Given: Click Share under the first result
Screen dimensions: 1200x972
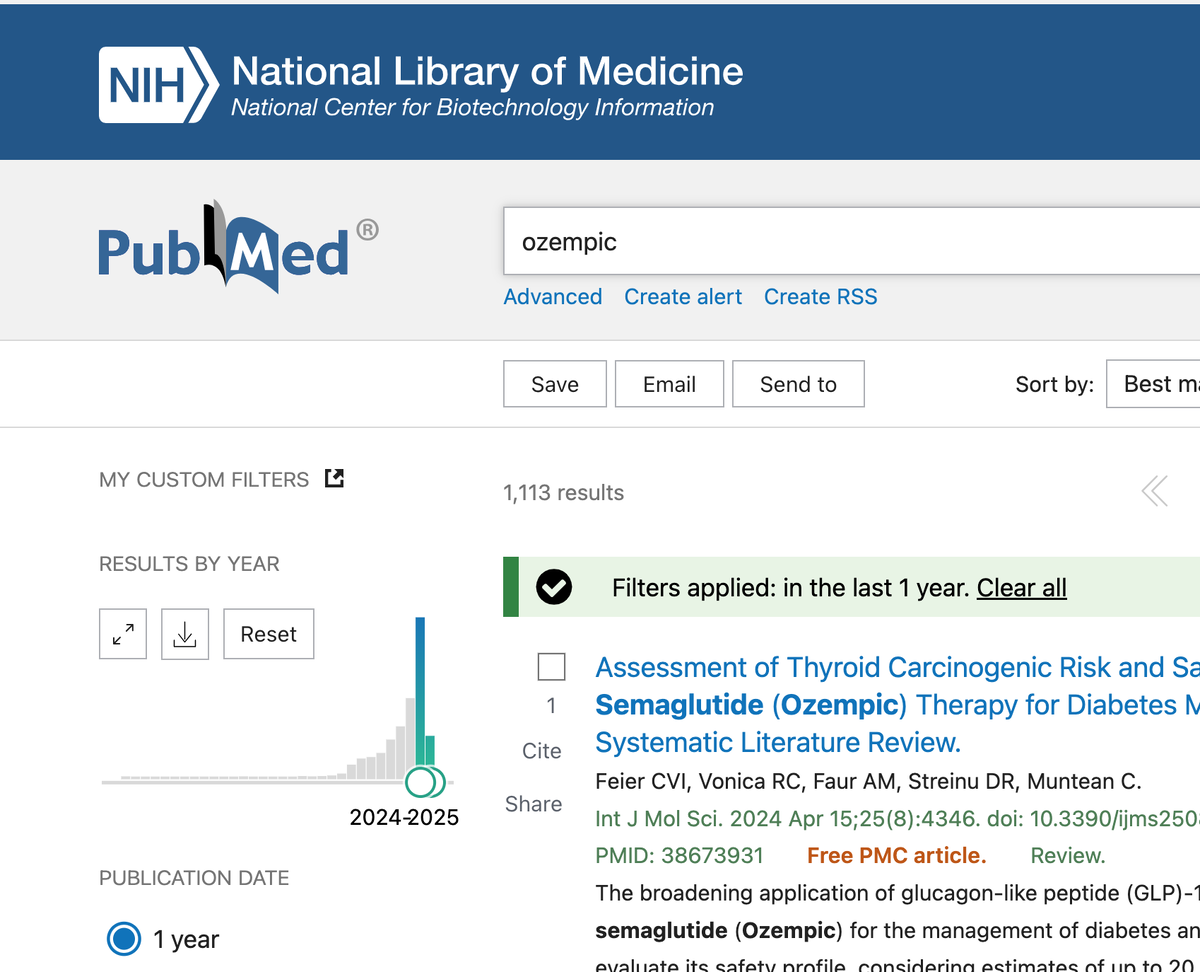Looking at the screenshot, I should click(x=533, y=804).
